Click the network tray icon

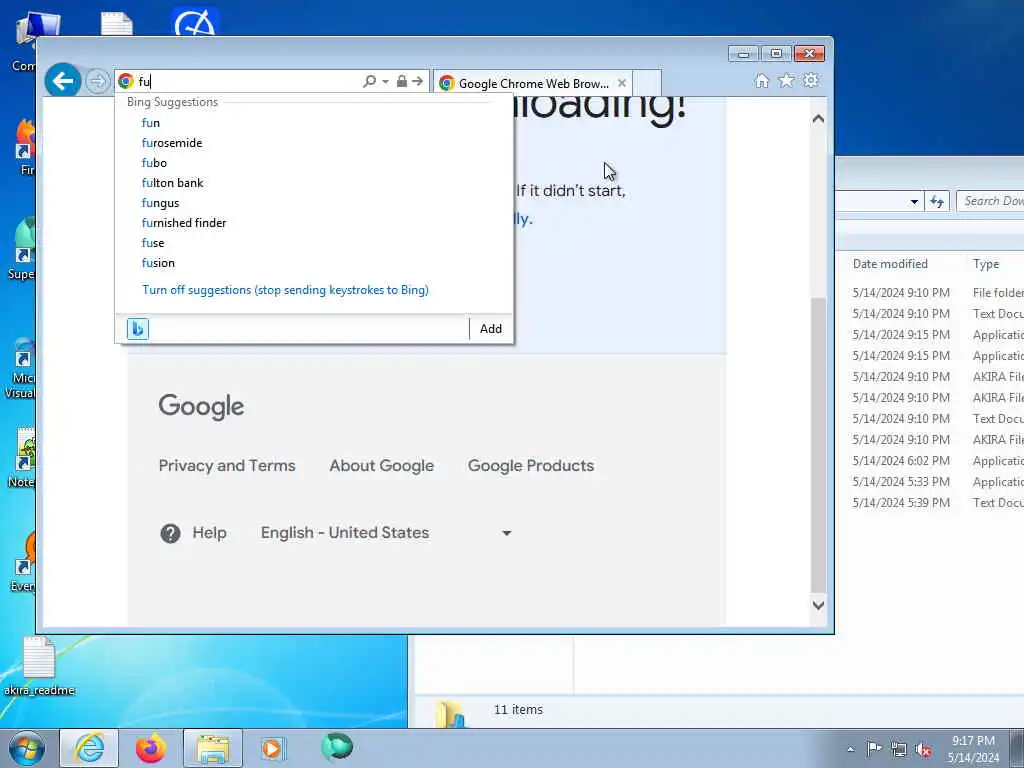899,749
